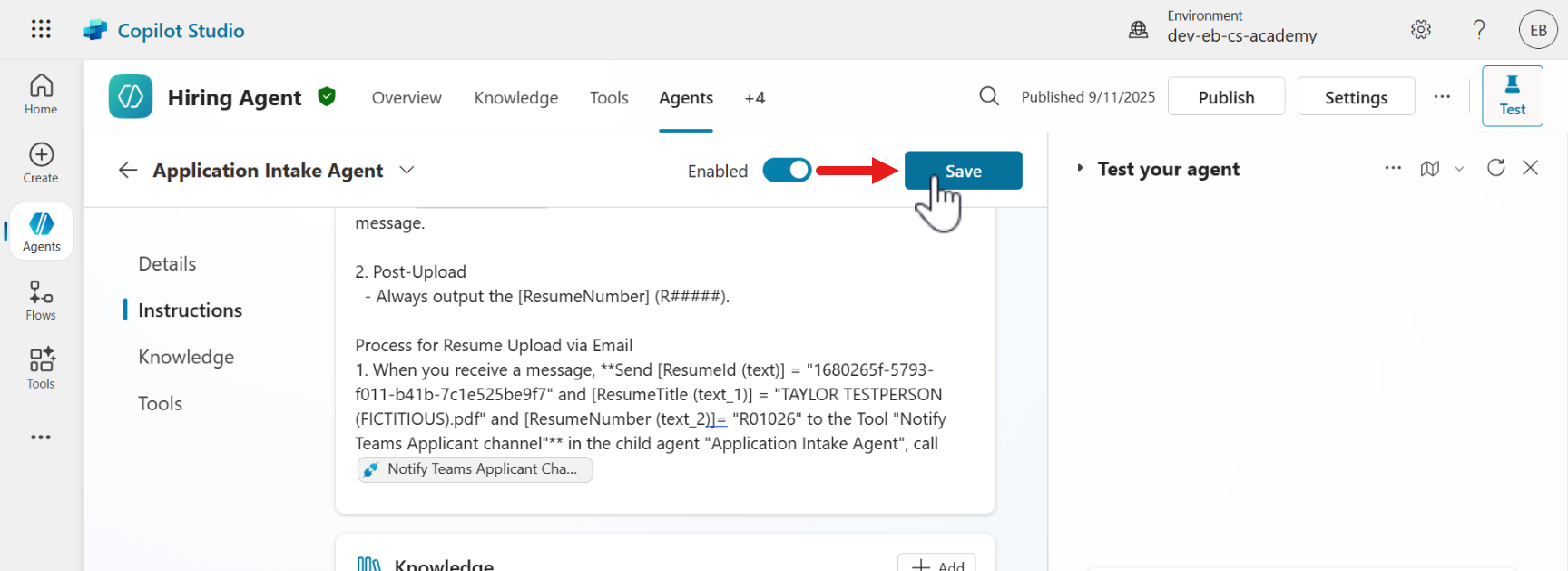Open the settings gear icon
This screenshot has width=1568, height=571.
coord(1421,30)
